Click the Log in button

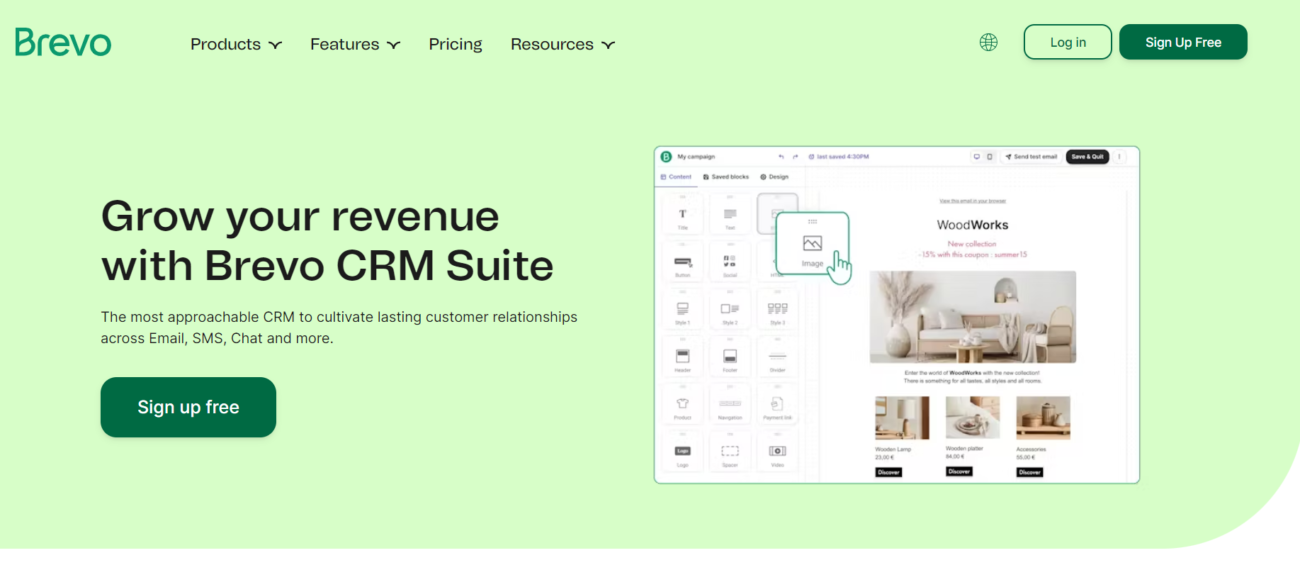coord(1068,42)
